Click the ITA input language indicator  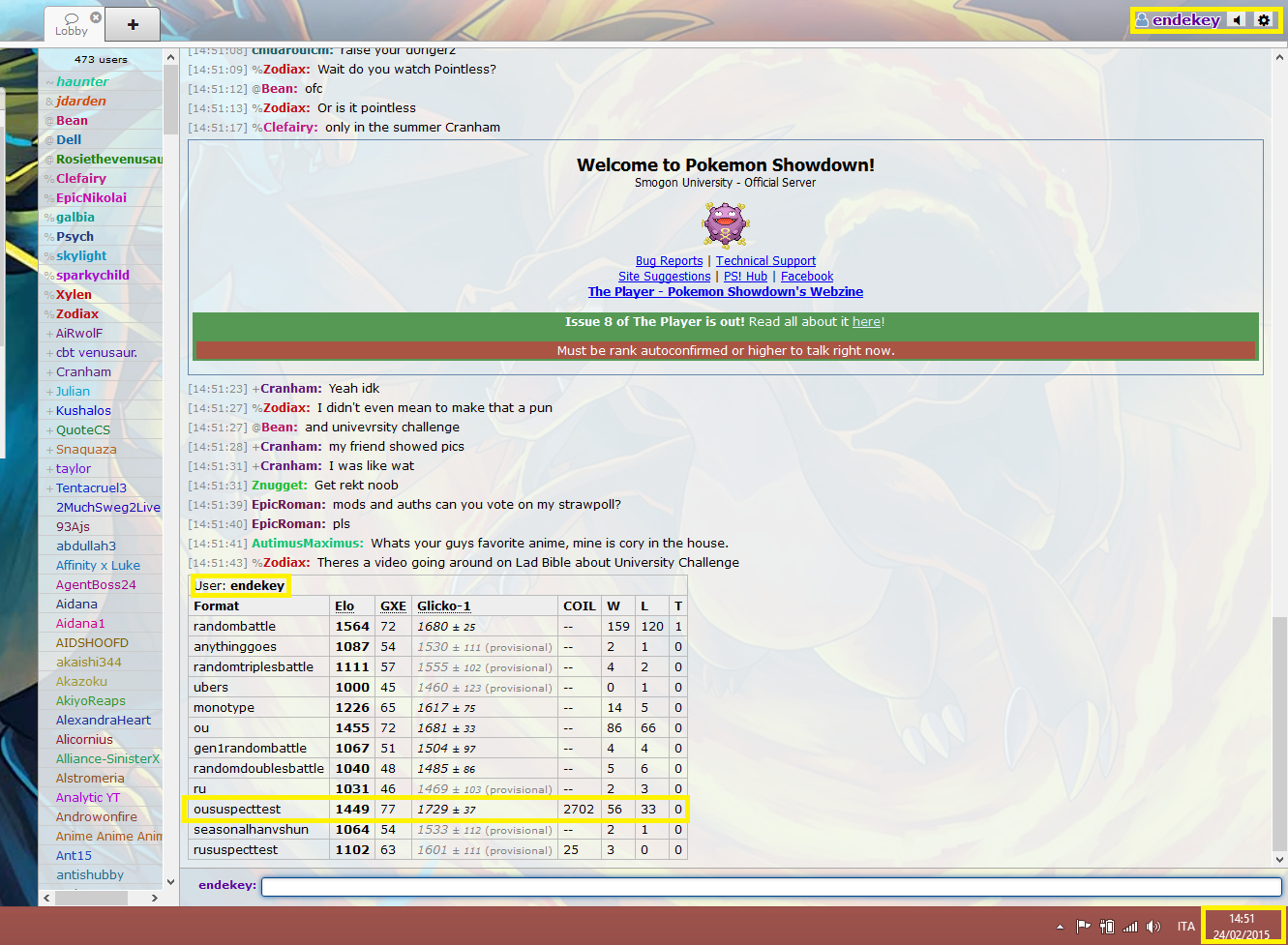pos(1185,927)
